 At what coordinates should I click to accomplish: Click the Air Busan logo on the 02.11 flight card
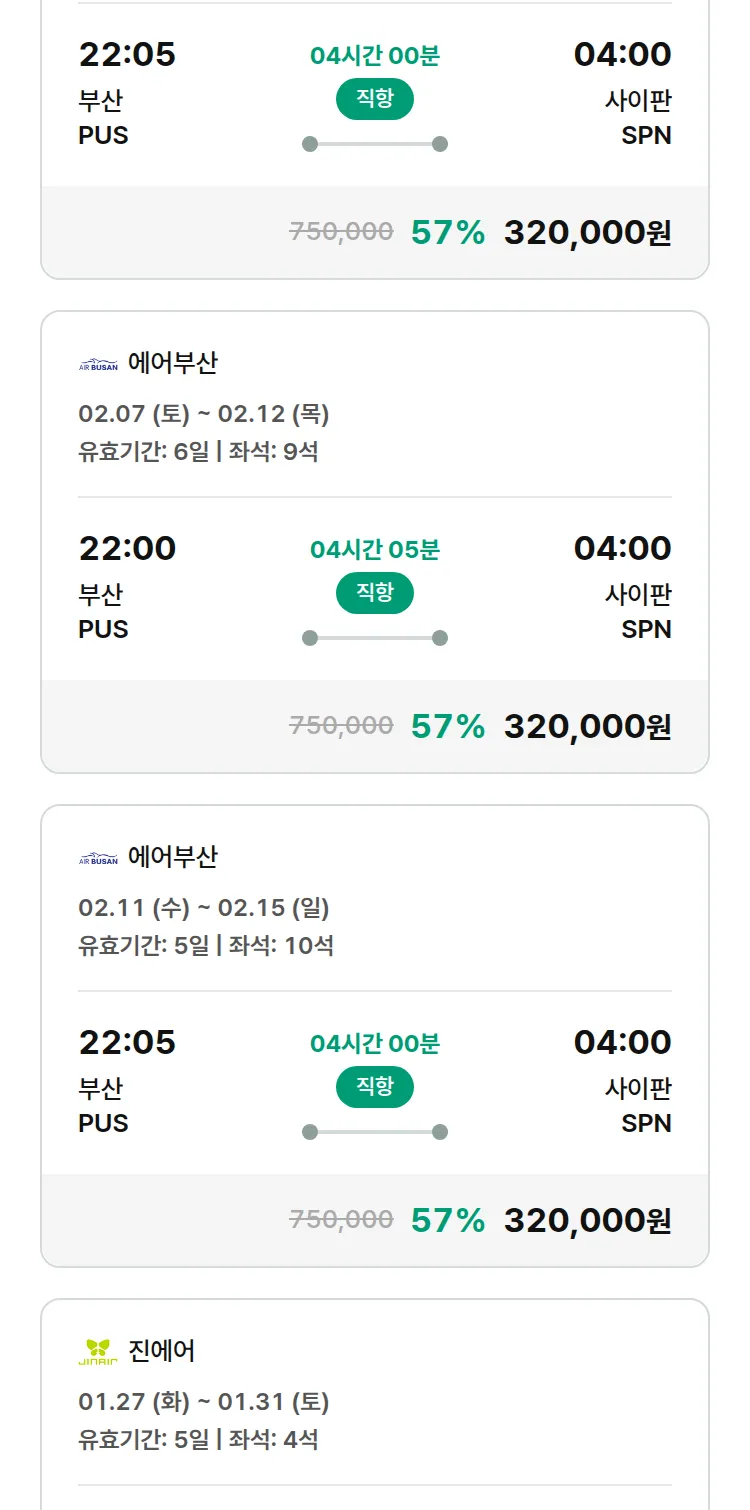98,859
